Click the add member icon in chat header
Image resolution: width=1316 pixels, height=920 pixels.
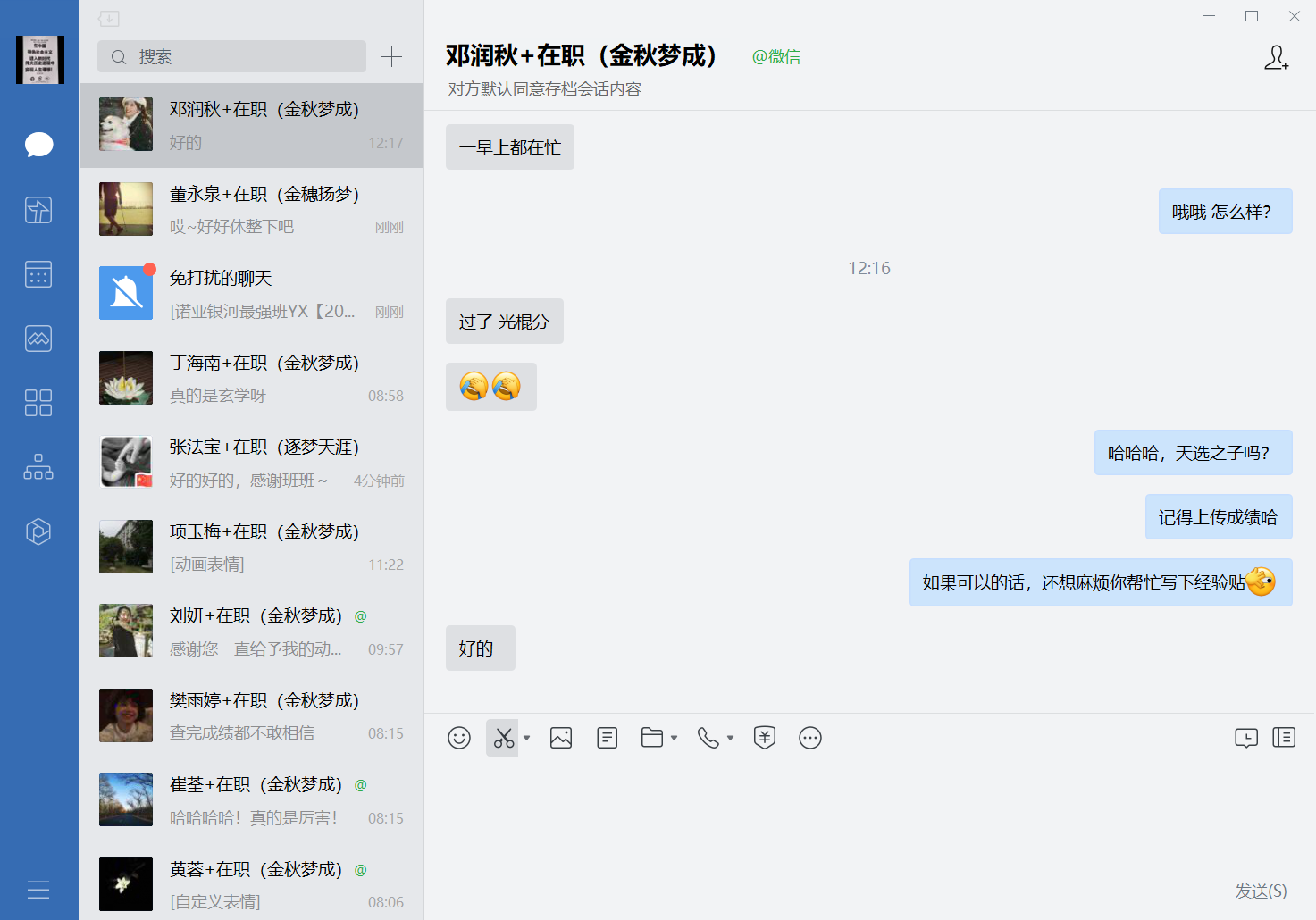1277,58
